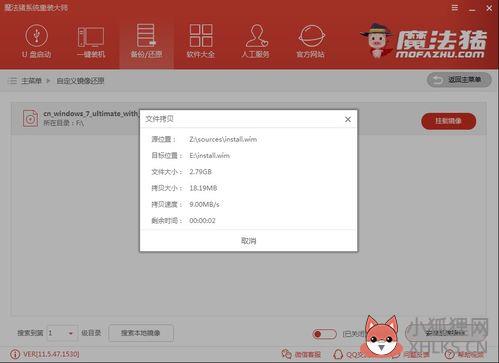Open 微信客服 WeChat support icon

286,354
